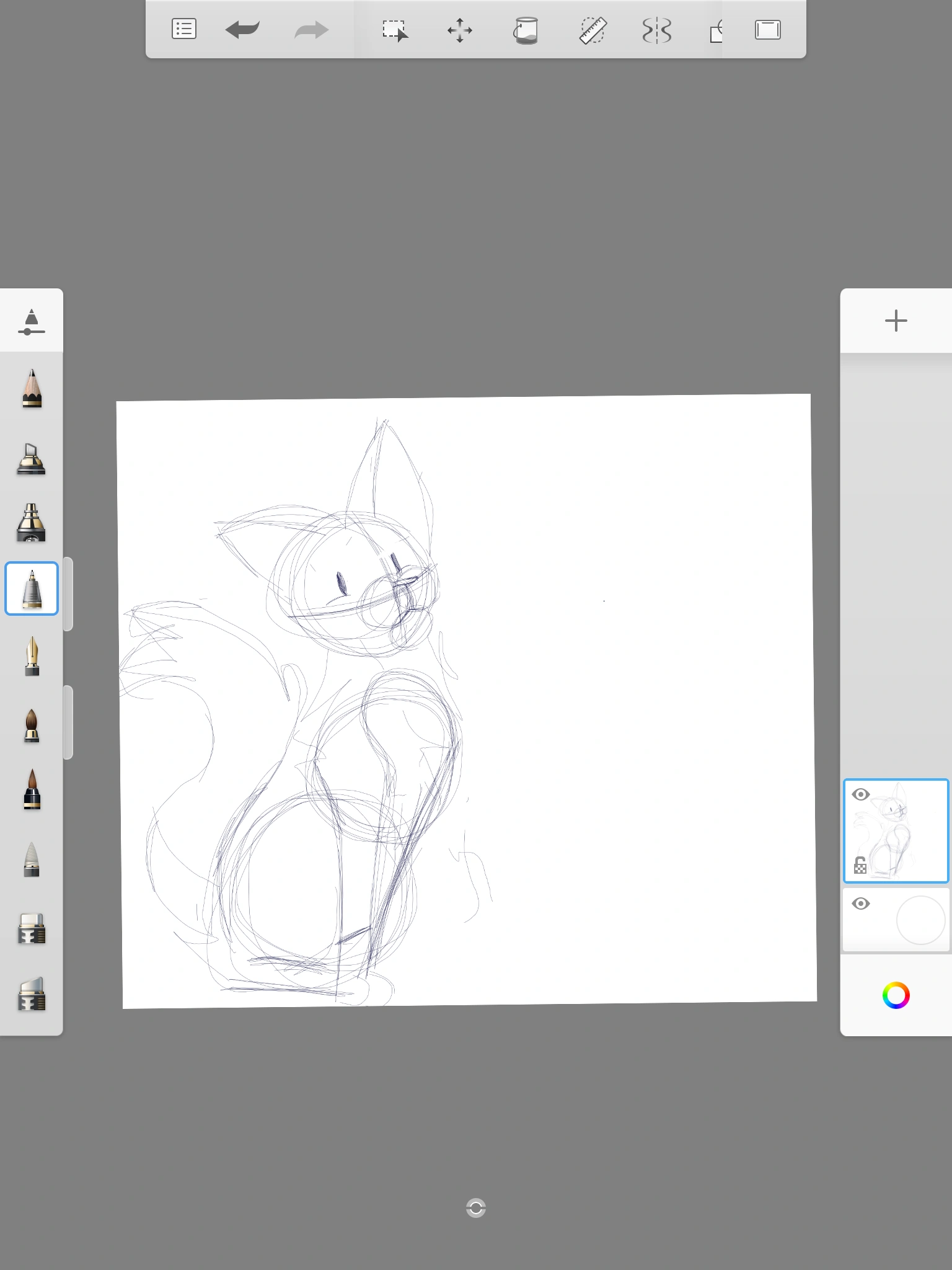952x1270 pixels.
Task: Add a new layer with the plus button
Action: point(896,321)
